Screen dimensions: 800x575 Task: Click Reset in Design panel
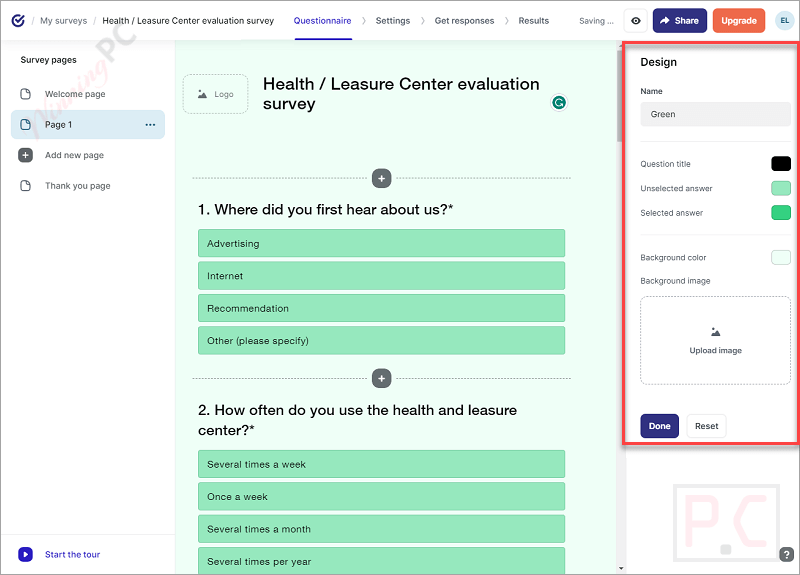pyautogui.click(x=706, y=426)
